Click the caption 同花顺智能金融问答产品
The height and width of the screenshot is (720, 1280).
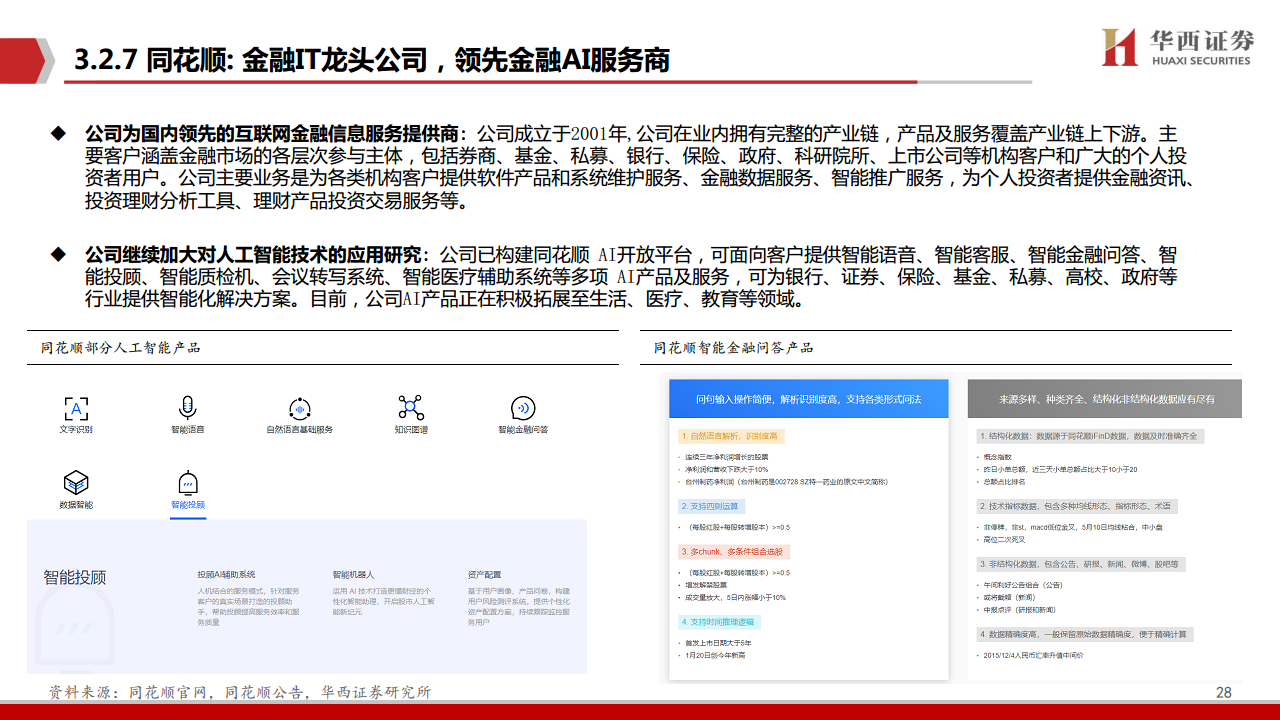coord(734,347)
